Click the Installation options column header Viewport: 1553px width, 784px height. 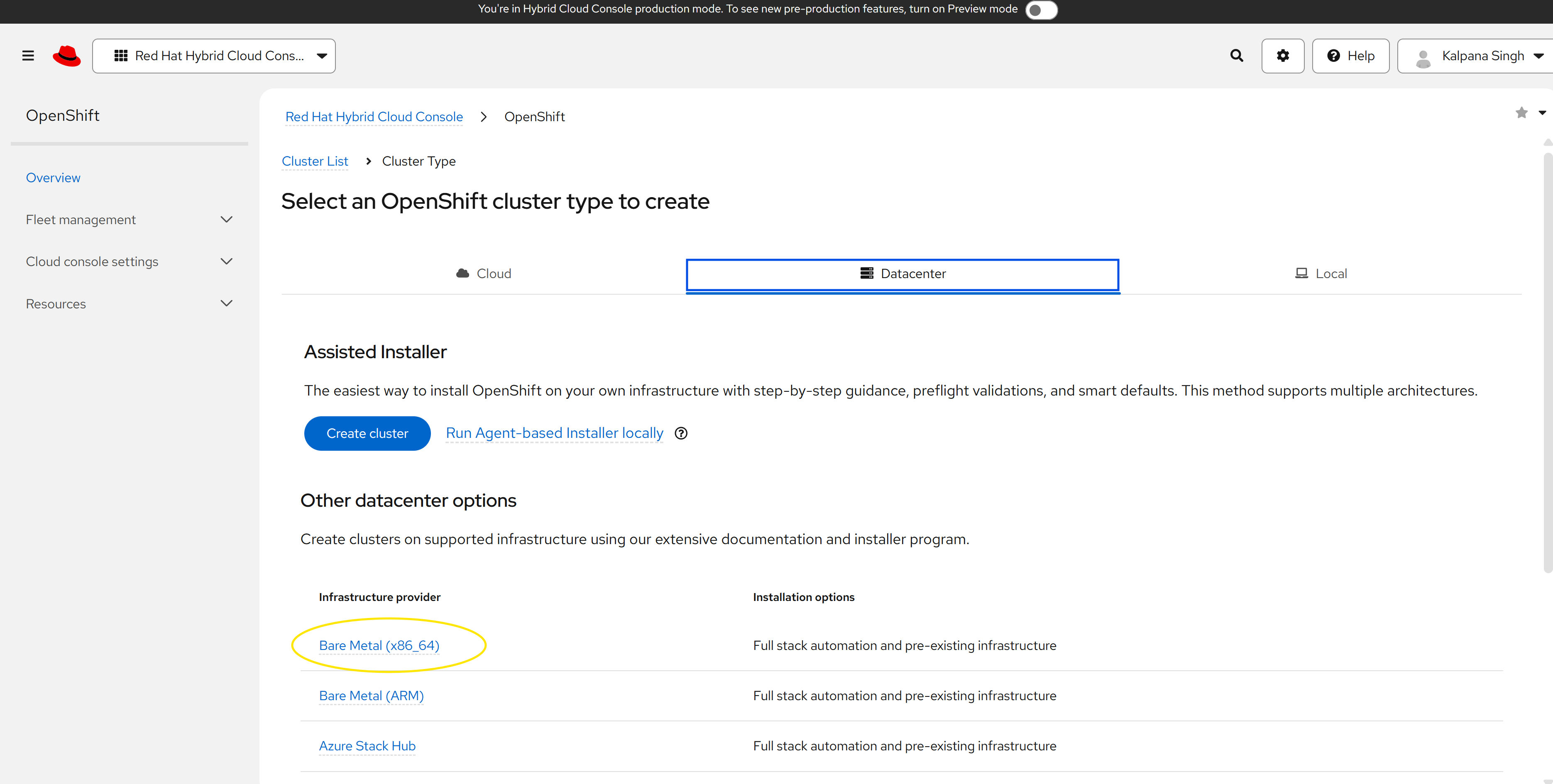804,597
